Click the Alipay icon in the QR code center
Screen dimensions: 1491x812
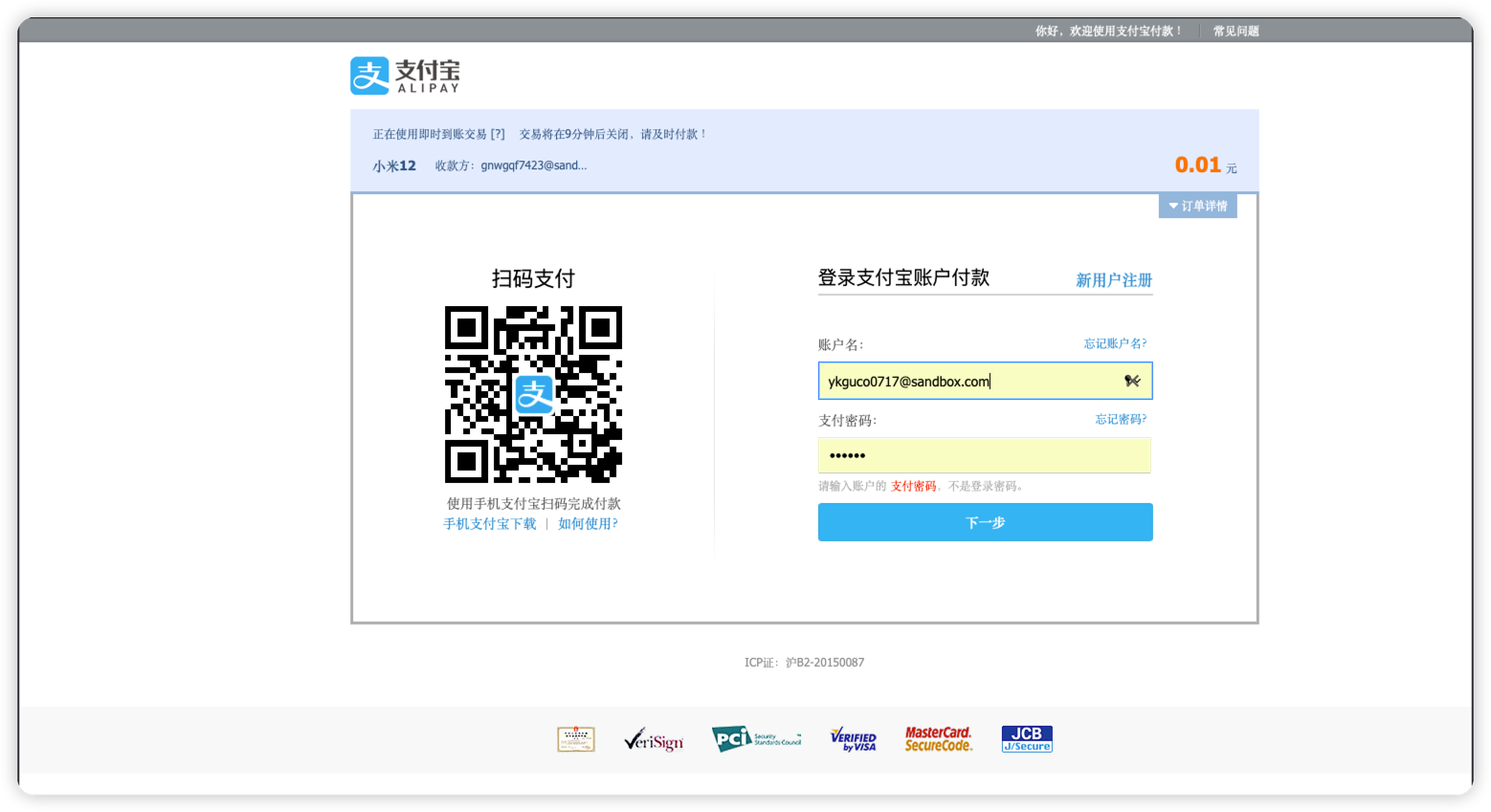tap(534, 394)
